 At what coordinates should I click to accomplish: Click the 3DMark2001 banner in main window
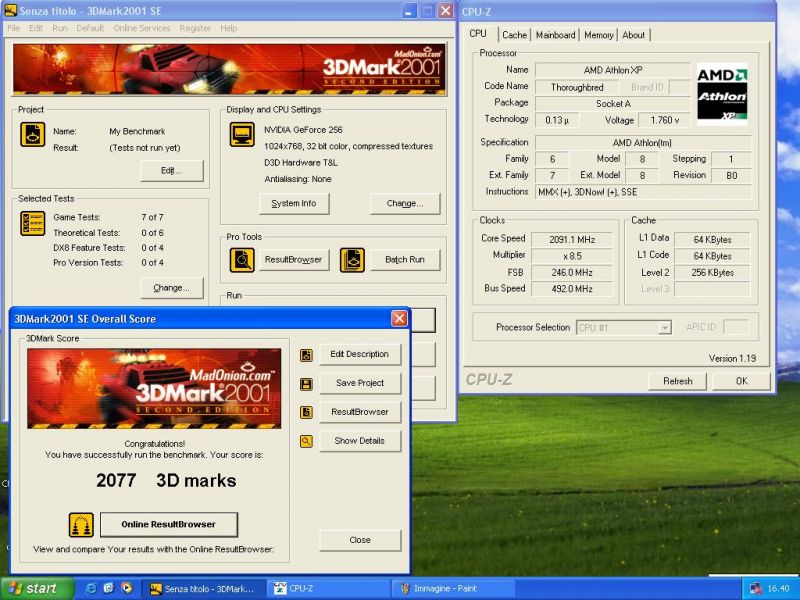[229, 69]
